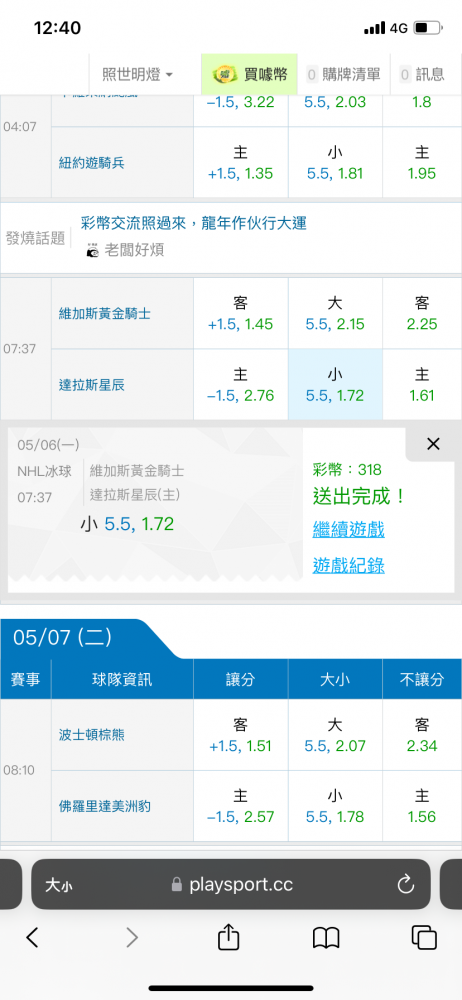This screenshot has width=462, height=1000.
Task: Click the 彩幣：318 amount text
Action: pyautogui.click(x=347, y=470)
